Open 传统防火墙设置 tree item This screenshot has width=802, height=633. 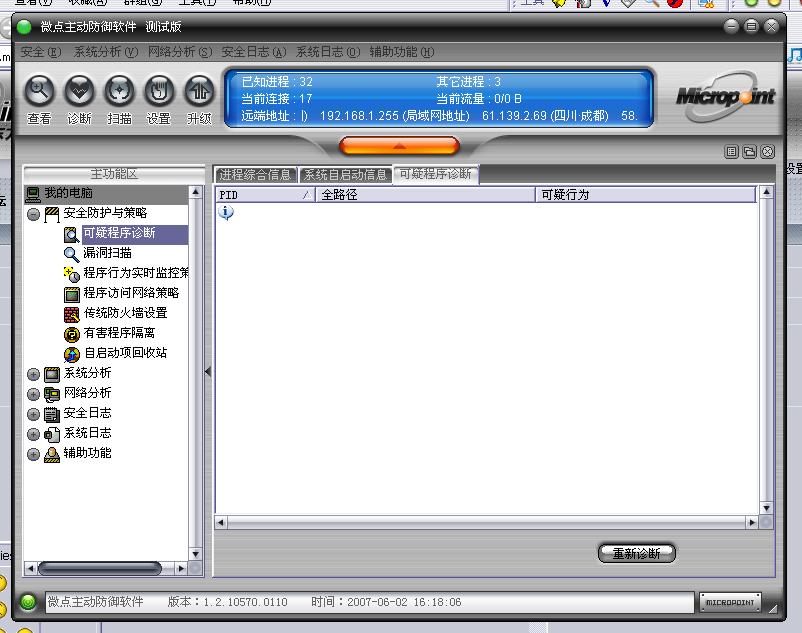125,313
